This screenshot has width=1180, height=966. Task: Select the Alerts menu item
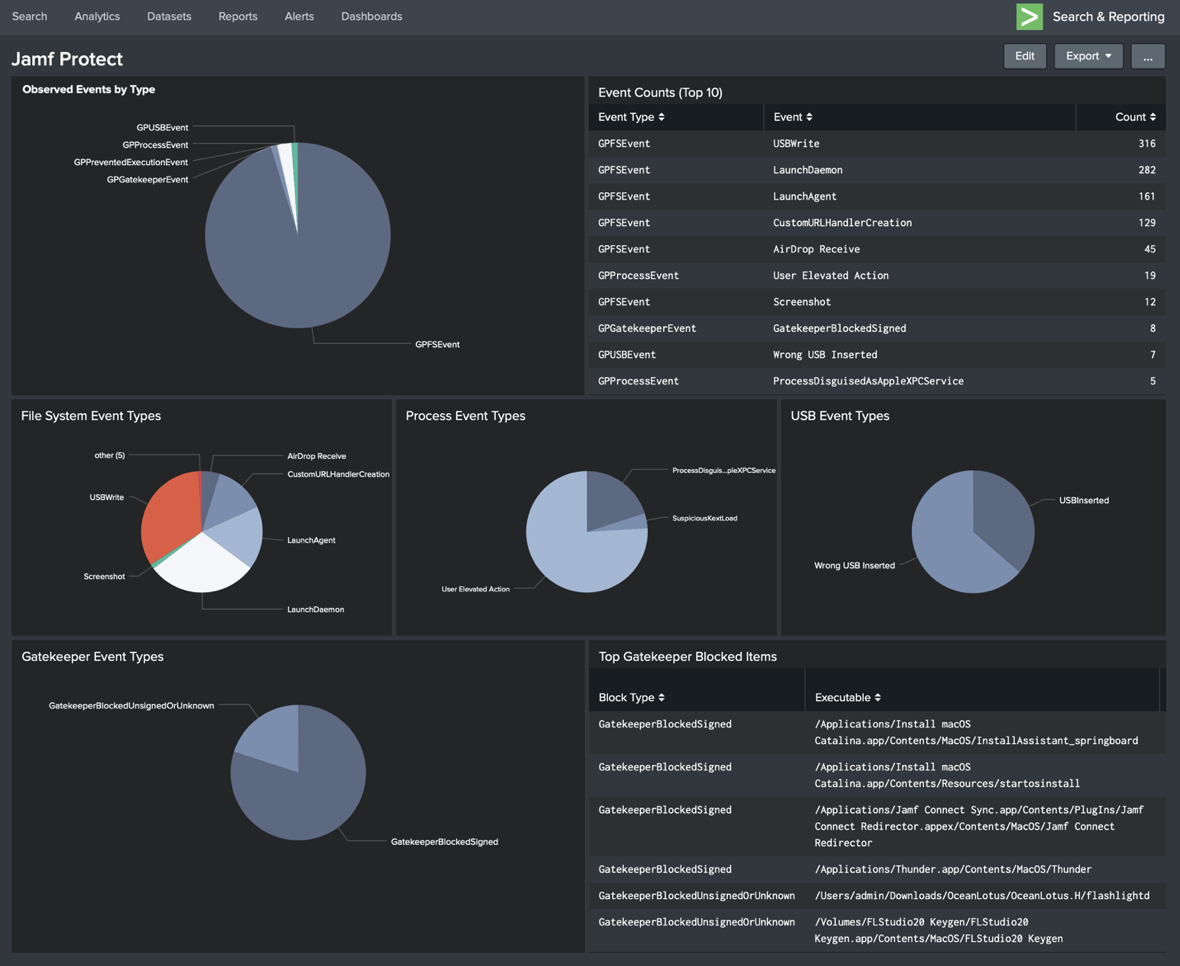click(299, 16)
